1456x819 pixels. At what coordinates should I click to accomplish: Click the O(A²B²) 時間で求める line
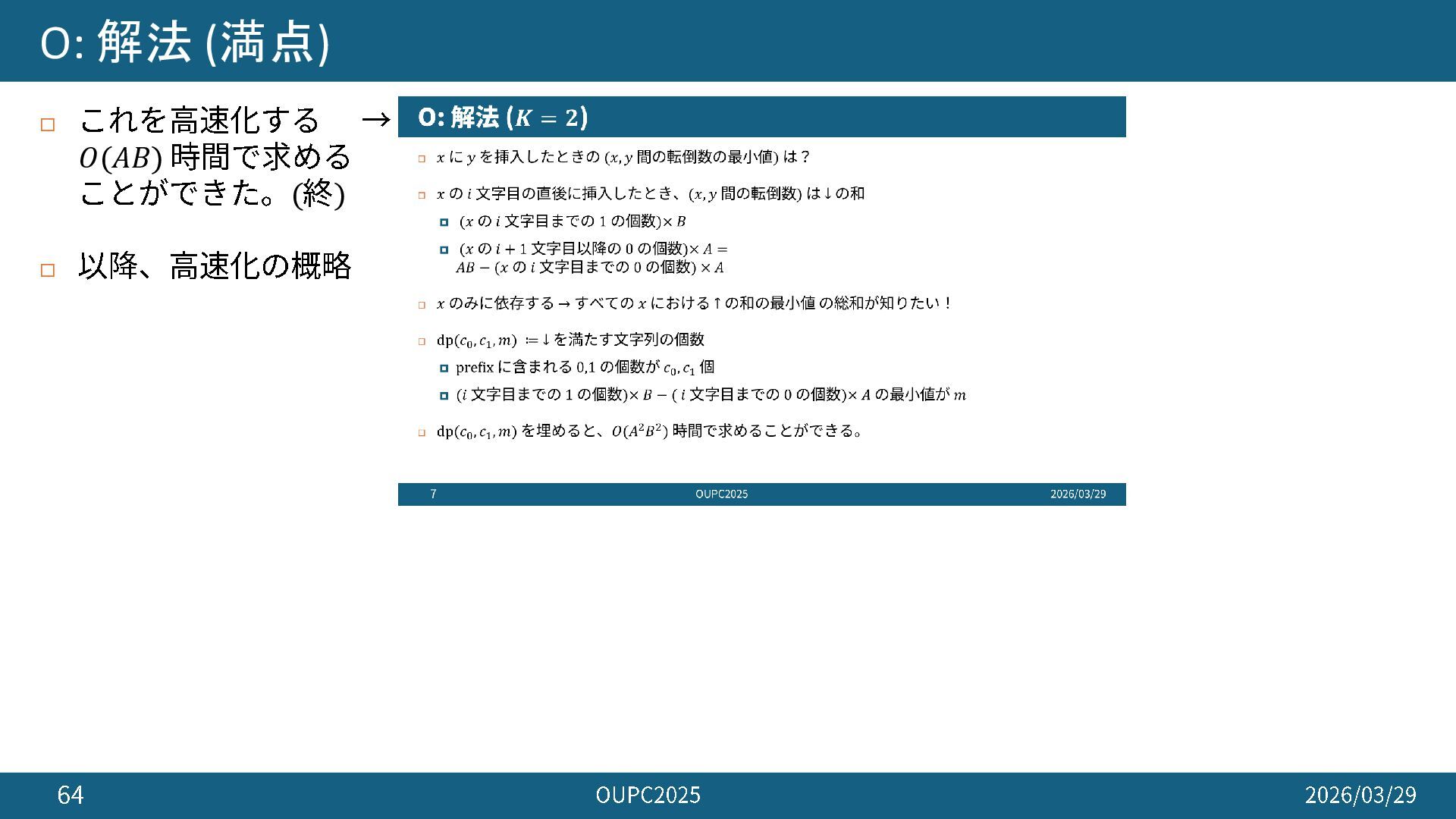click(x=649, y=431)
